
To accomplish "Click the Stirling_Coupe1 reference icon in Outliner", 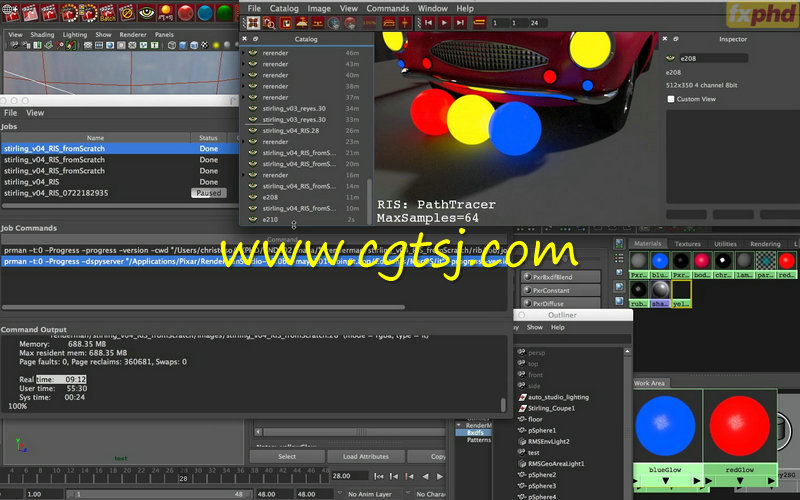I will pyautogui.click(x=522, y=408).
